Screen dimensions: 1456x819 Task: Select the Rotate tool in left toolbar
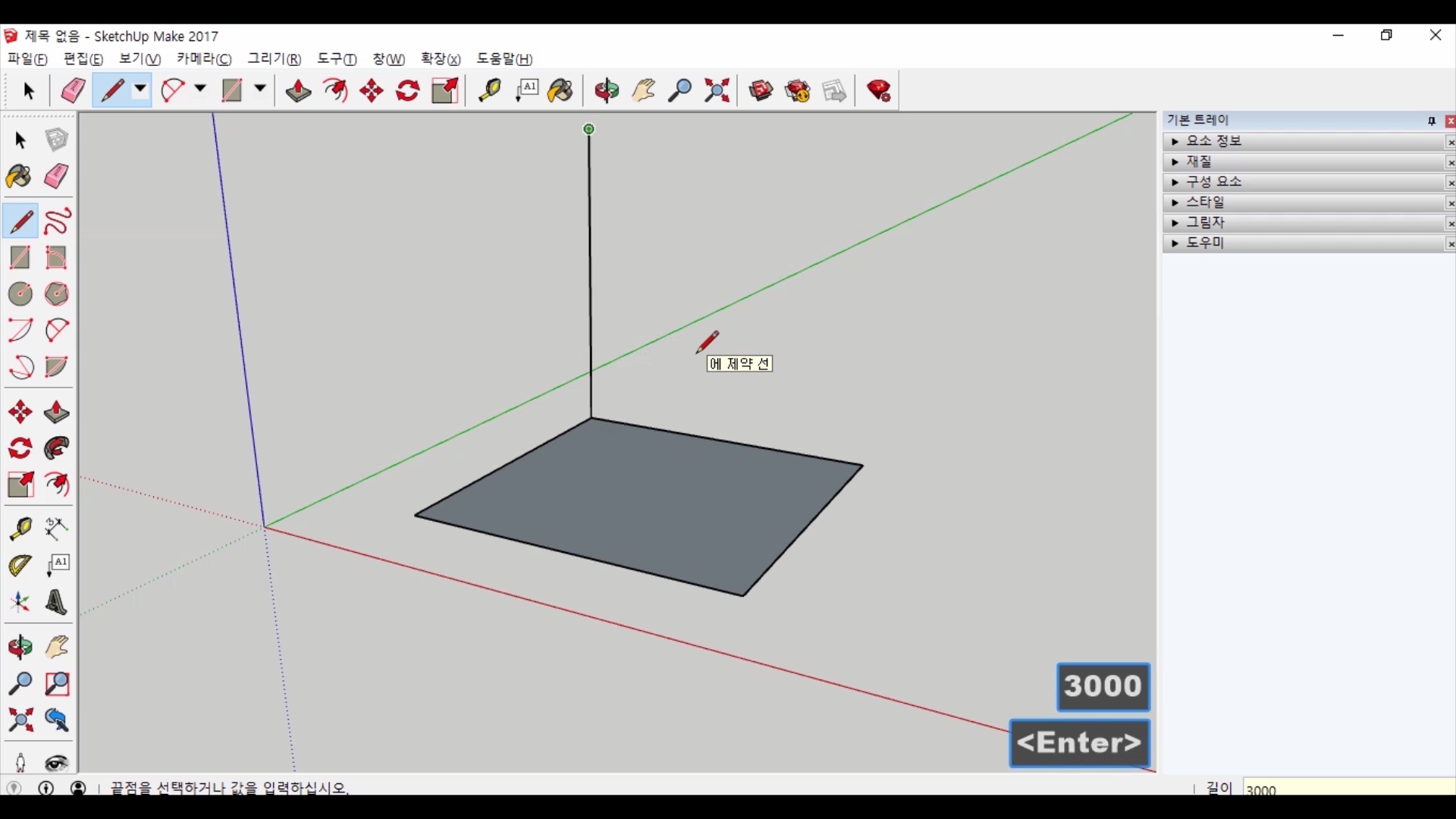click(20, 449)
